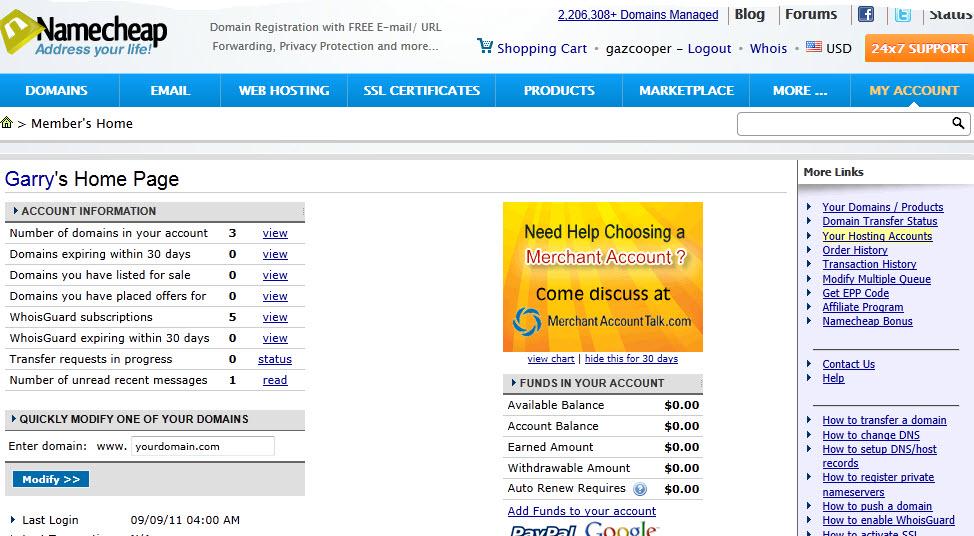Click the search magnifier icon
The image size is (974, 536).
(958, 124)
